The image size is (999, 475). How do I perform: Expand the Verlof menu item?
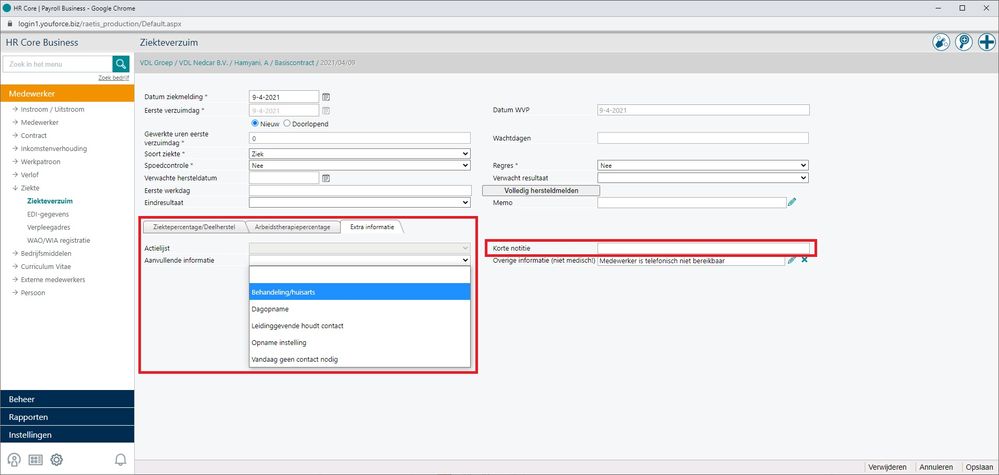pyautogui.click(x=29, y=175)
